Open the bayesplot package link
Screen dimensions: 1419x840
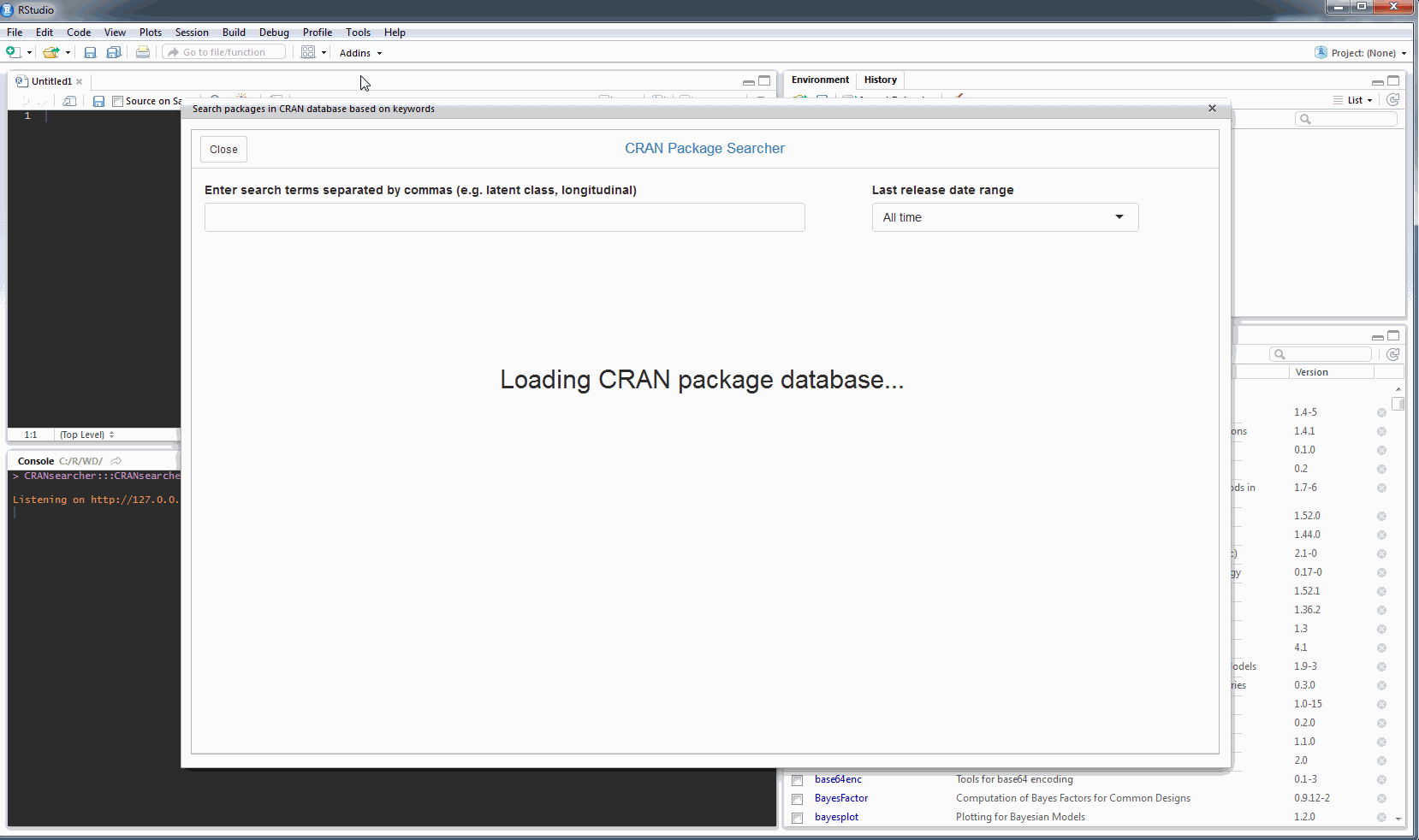tap(836, 817)
